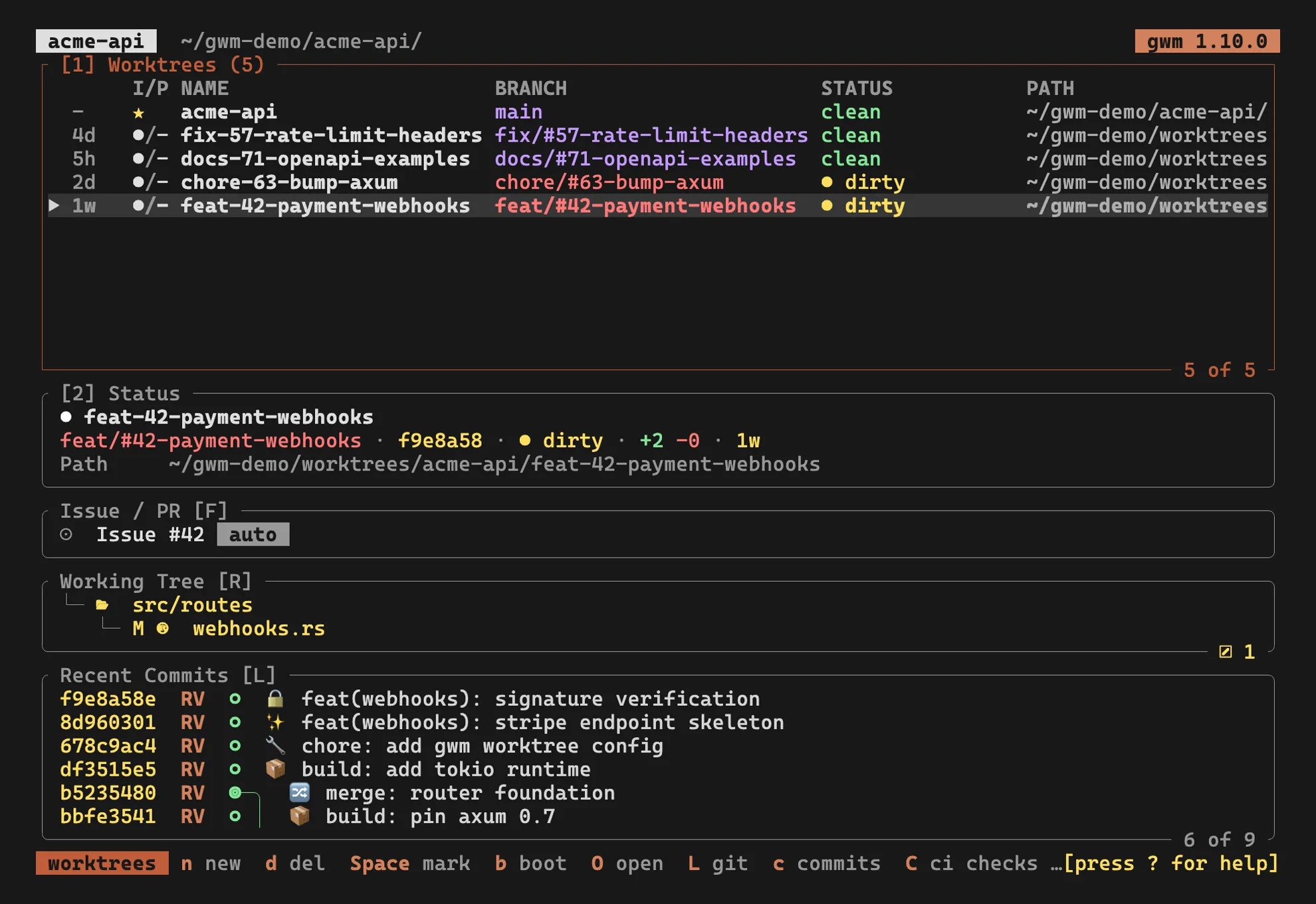
Task: Click the 'c commits' shortcut in footer
Action: click(x=827, y=863)
